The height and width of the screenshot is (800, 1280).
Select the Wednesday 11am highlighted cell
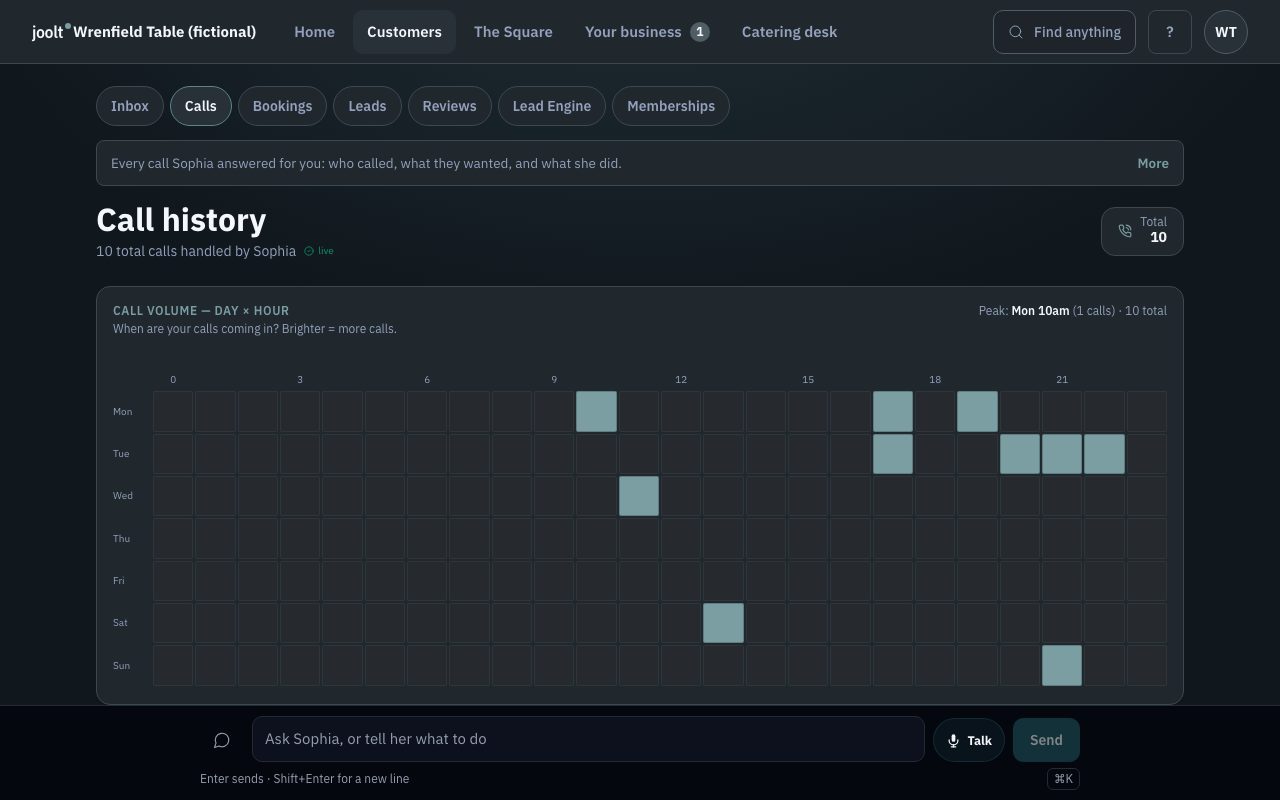click(x=639, y=496)
